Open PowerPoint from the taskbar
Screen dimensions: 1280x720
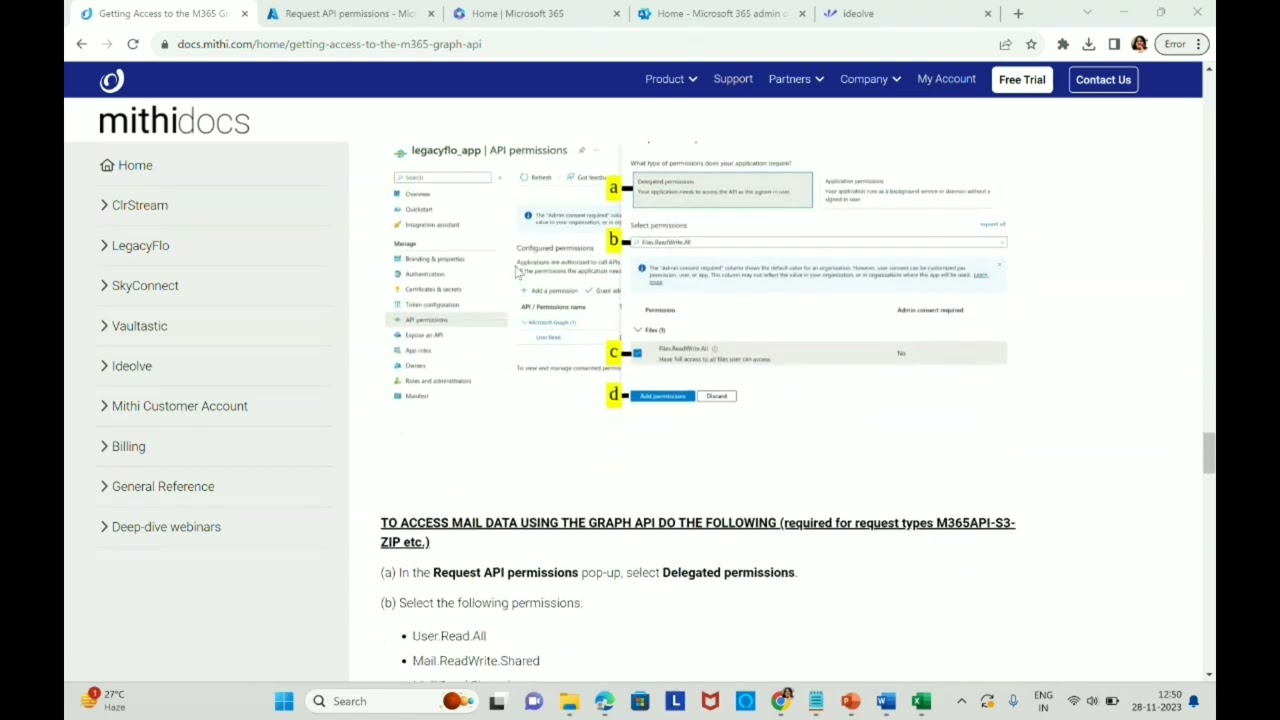tap(851, 701)
